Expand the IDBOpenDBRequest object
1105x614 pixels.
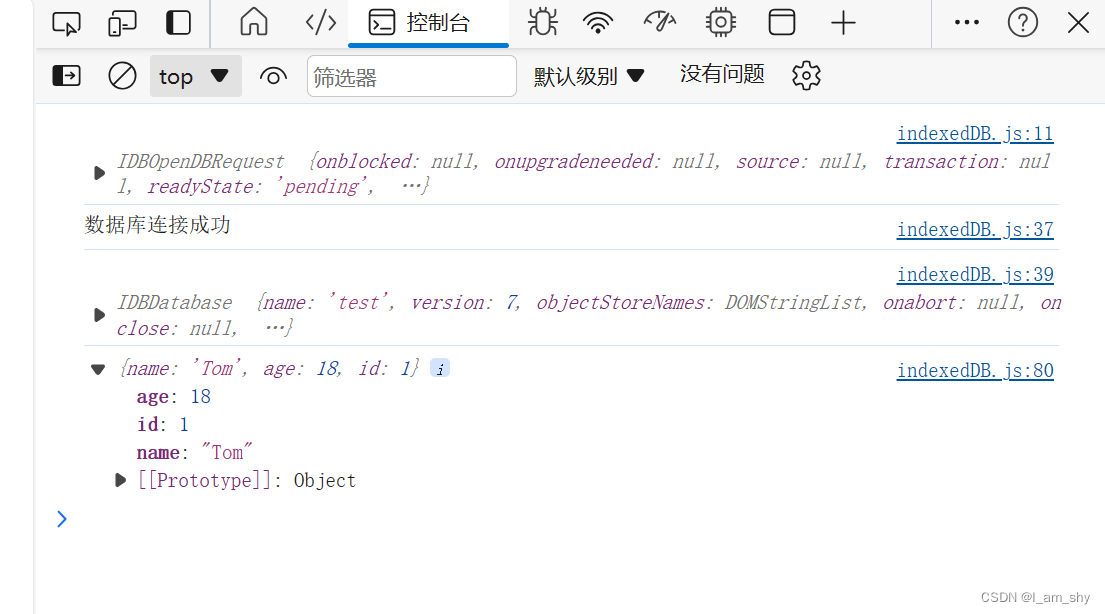[97, 172]
